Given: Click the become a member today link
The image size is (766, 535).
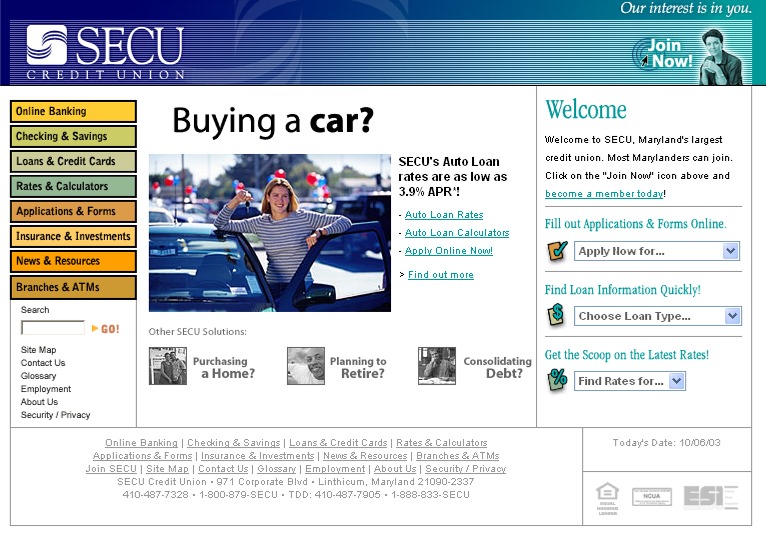Looking at the screenshot, I should pyautogui.click(x=604, y=194).
